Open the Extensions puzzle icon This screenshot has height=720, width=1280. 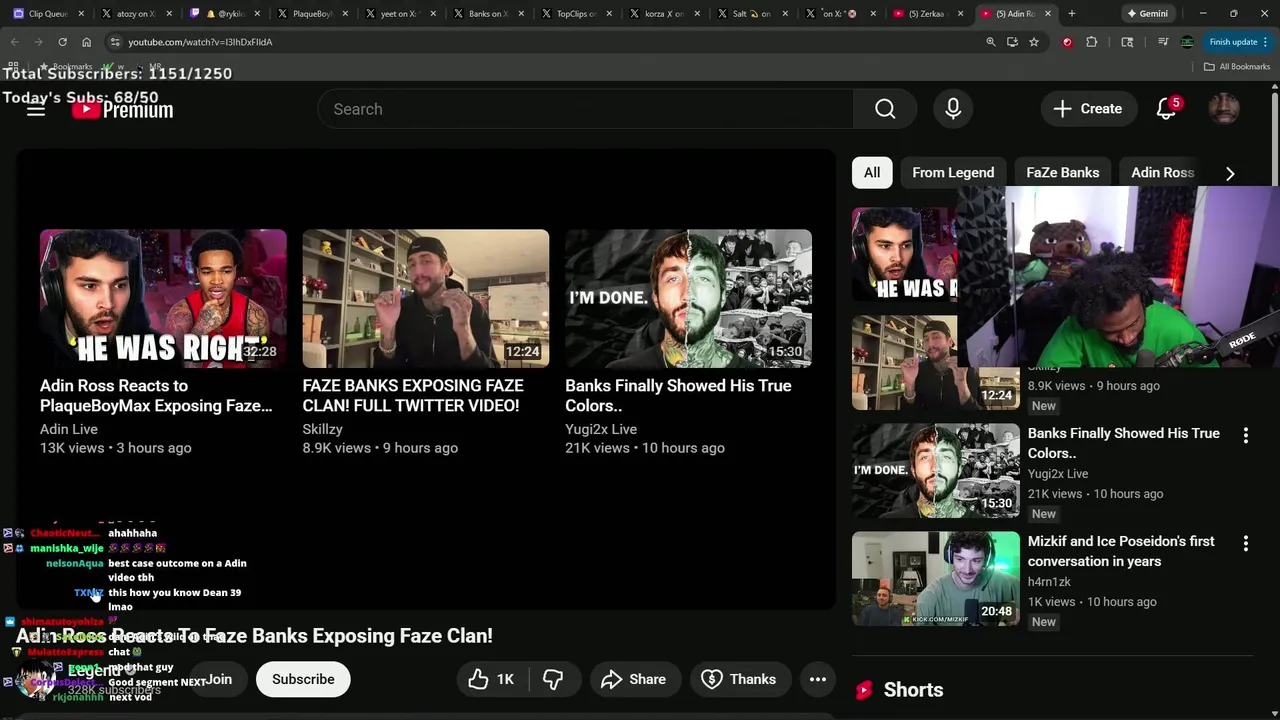[1091, 42]
